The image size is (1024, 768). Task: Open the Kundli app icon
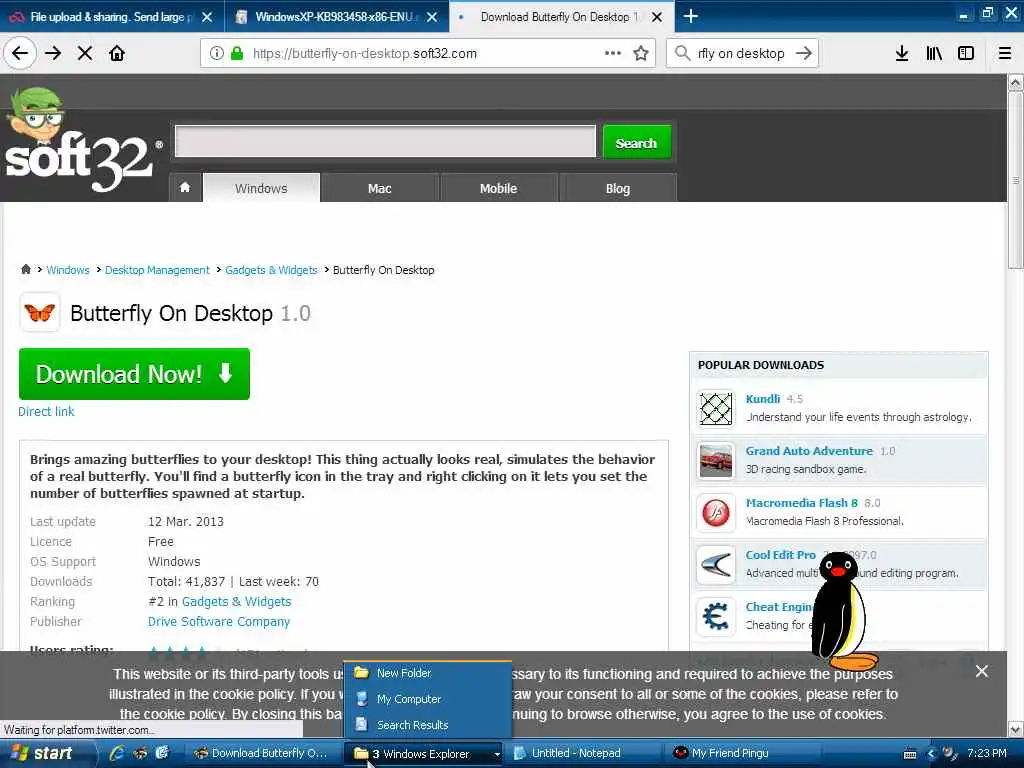coord(716,408)
